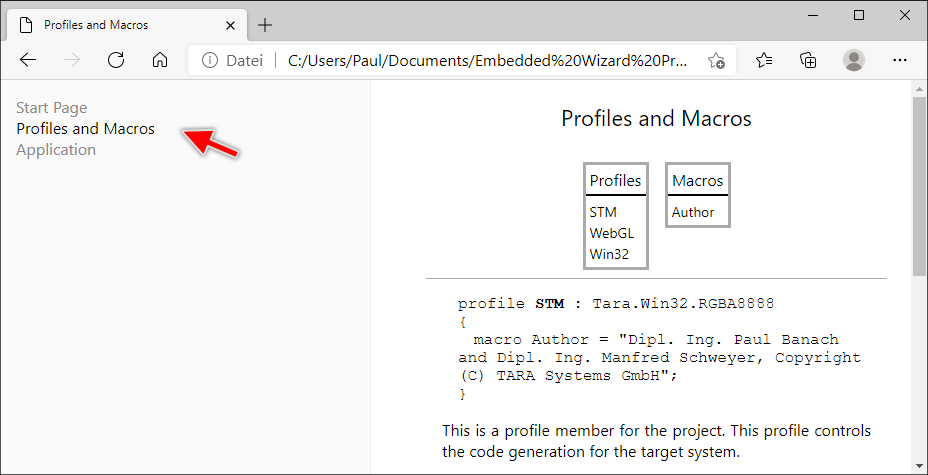928x475 pixels.
Task: Open the Collections icon
Action: pos(809,60)
